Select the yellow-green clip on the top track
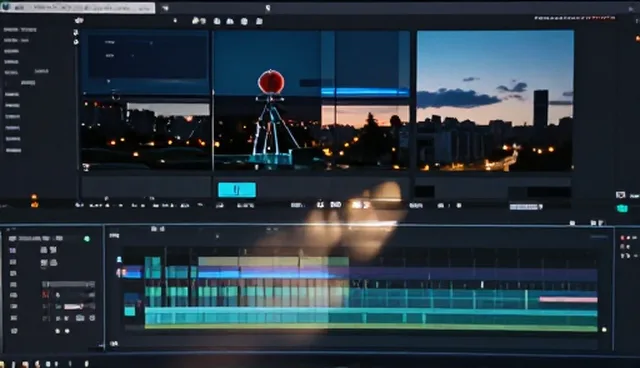Screen dimensions: 640x368 click(273, 262)
